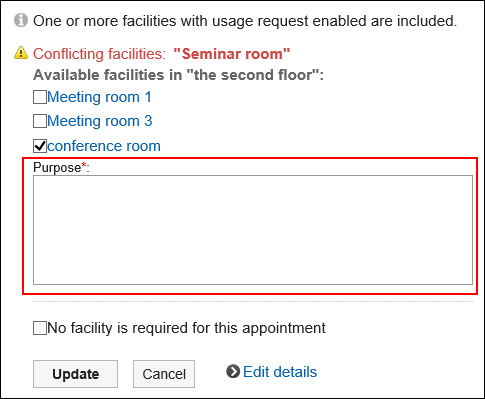Click the red "Seminar room" conflict text

tap(232, 54)
